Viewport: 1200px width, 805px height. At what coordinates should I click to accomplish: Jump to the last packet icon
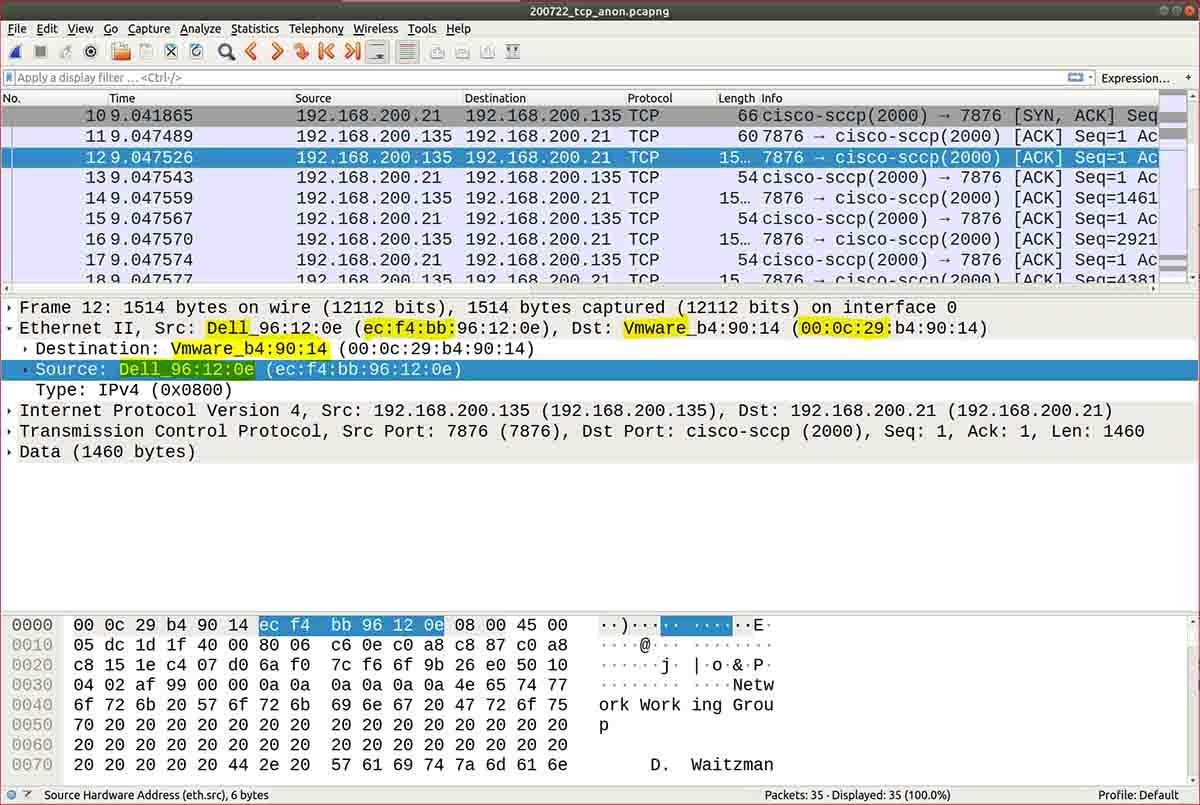coord(351,52)
